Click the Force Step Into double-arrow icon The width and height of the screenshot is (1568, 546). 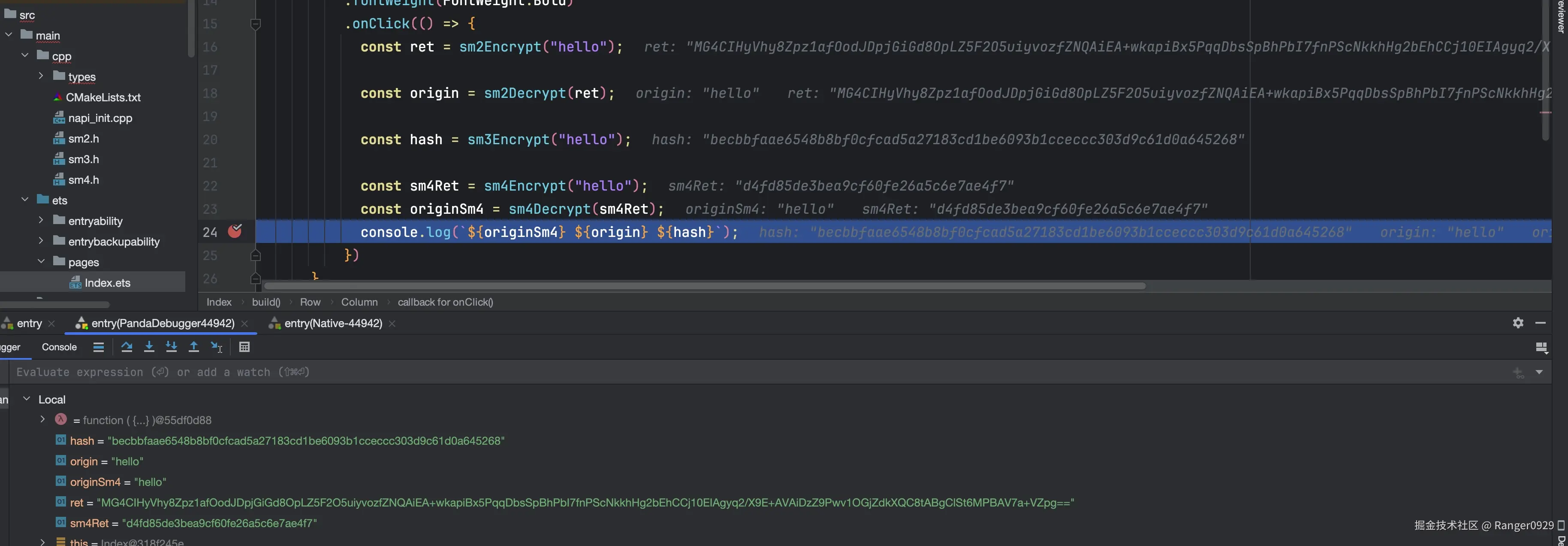point(172,347)
